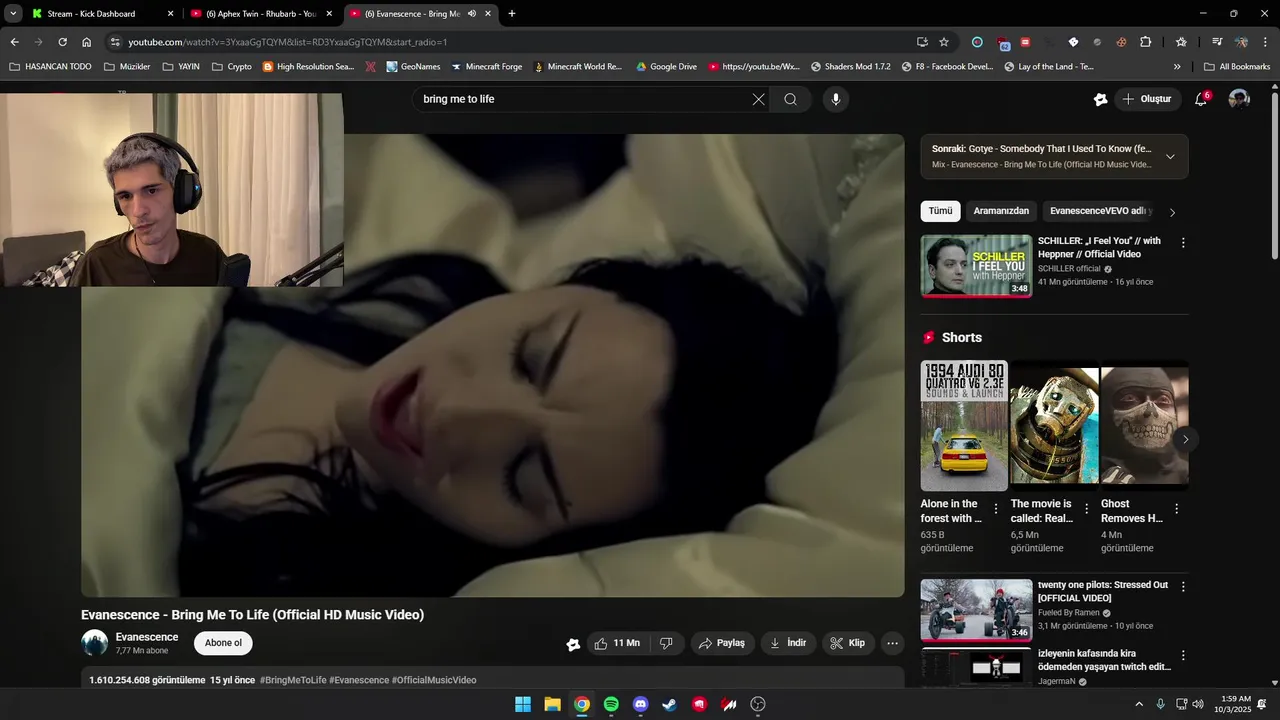1280x720 pixels.
Task: Open options for the 'Alone in the forest' short
Action: tap(995, 509)
